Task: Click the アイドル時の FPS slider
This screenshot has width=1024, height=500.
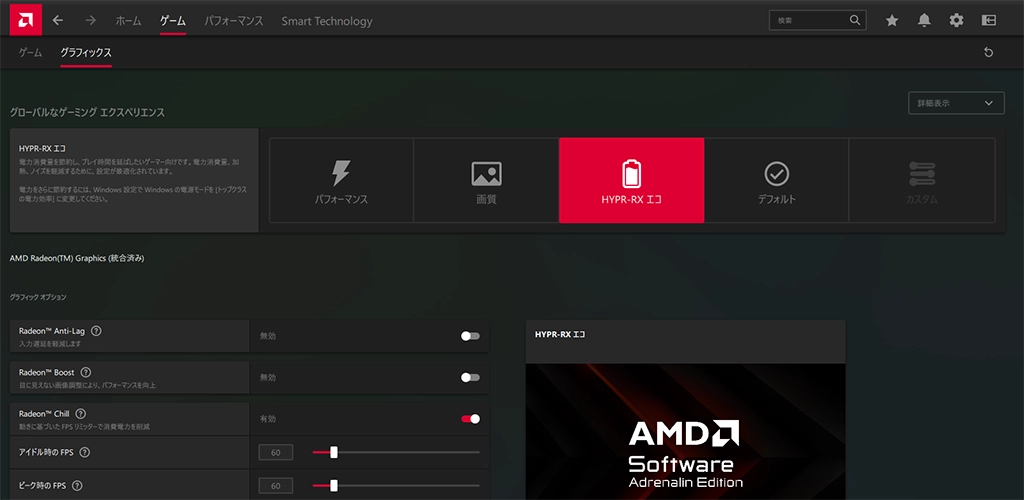Action: 396,452
